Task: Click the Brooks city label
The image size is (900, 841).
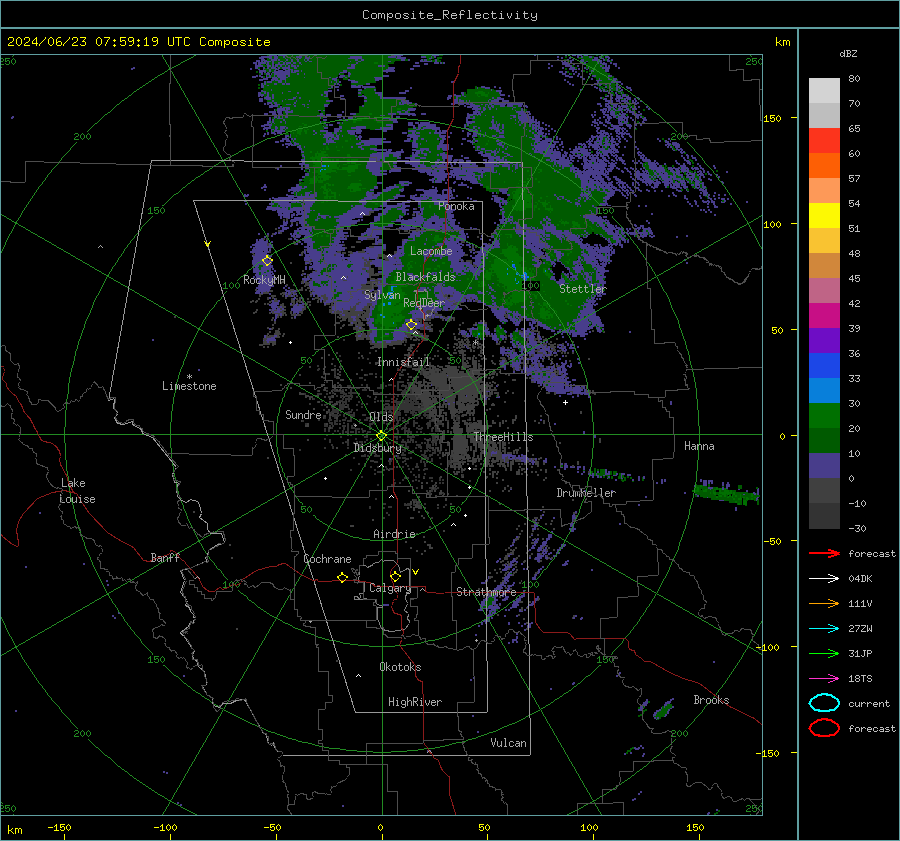Action: coord(711,700)
